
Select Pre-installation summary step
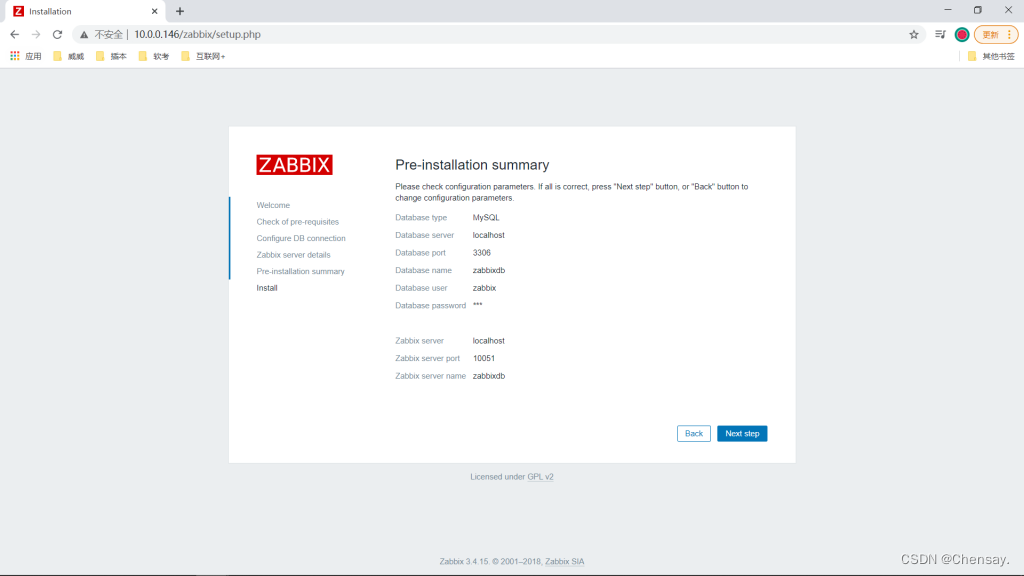pos(300,272)
